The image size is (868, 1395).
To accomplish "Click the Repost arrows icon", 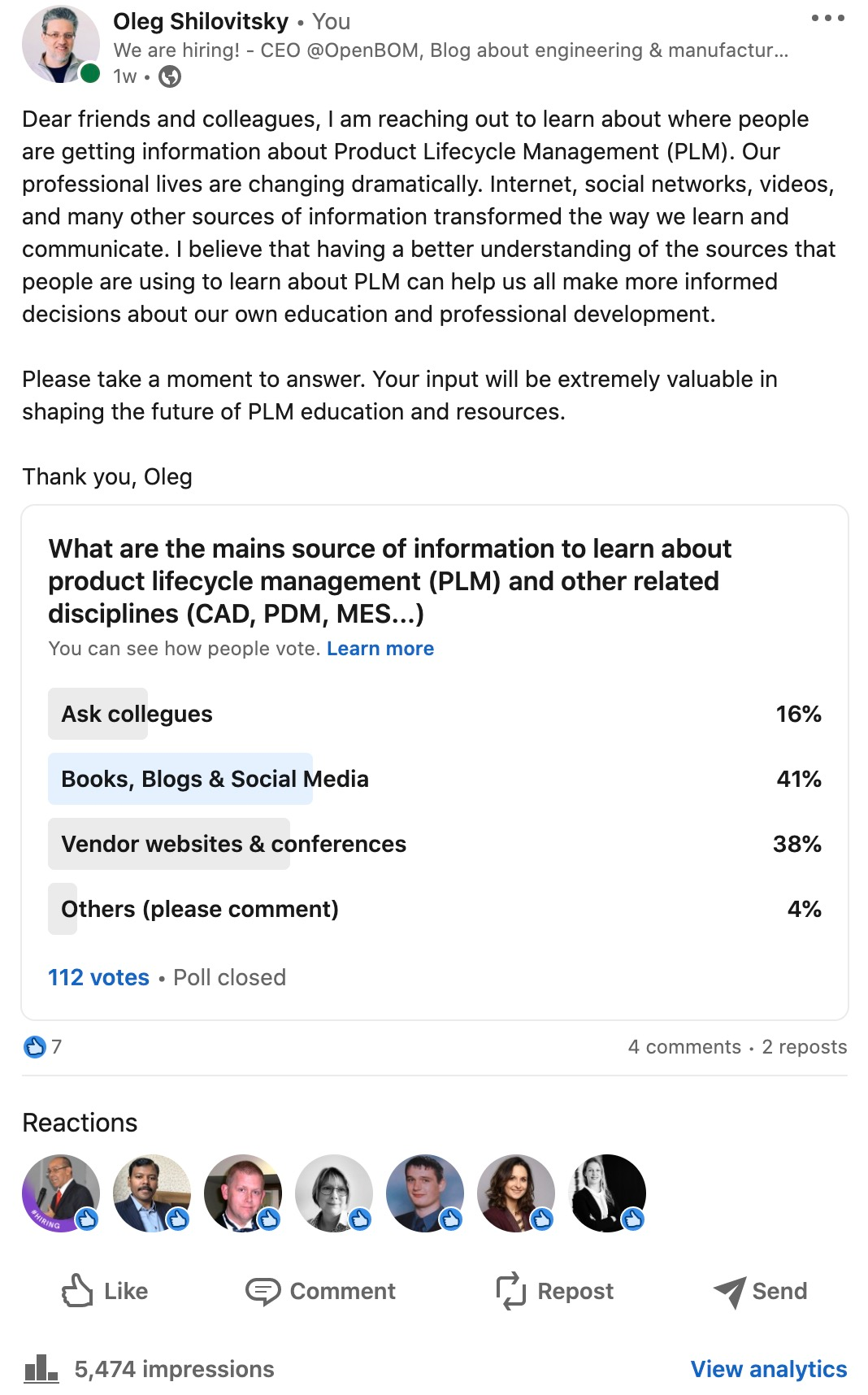I will [511, 1291].
